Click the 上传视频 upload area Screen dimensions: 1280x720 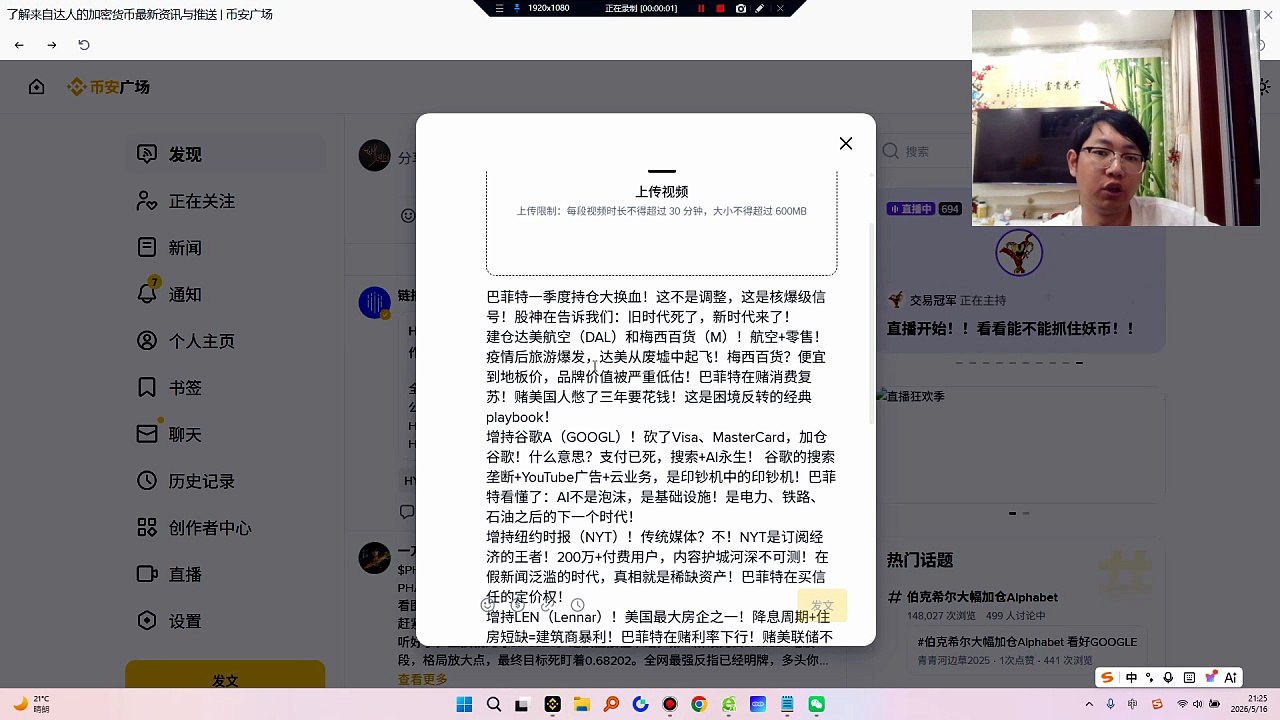point(661,222)
